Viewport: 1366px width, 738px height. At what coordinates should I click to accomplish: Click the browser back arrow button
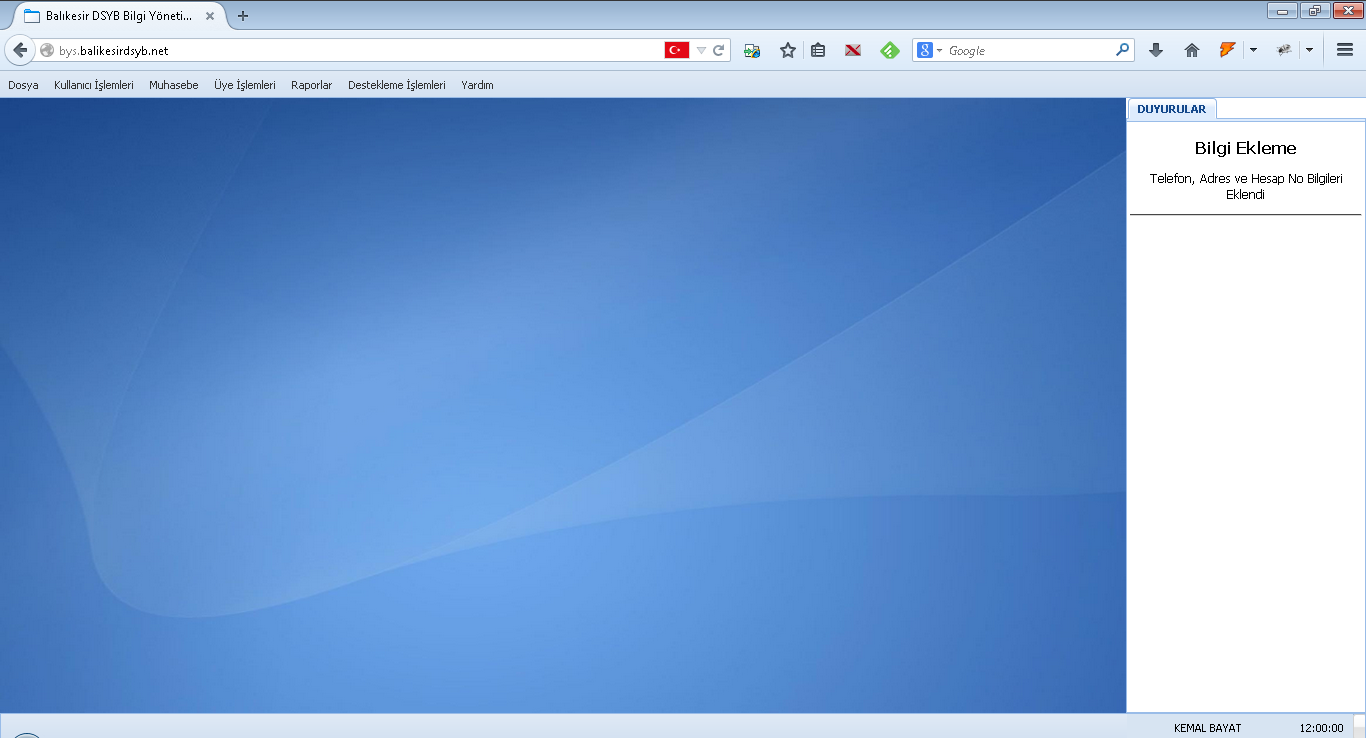click(20, 50)
